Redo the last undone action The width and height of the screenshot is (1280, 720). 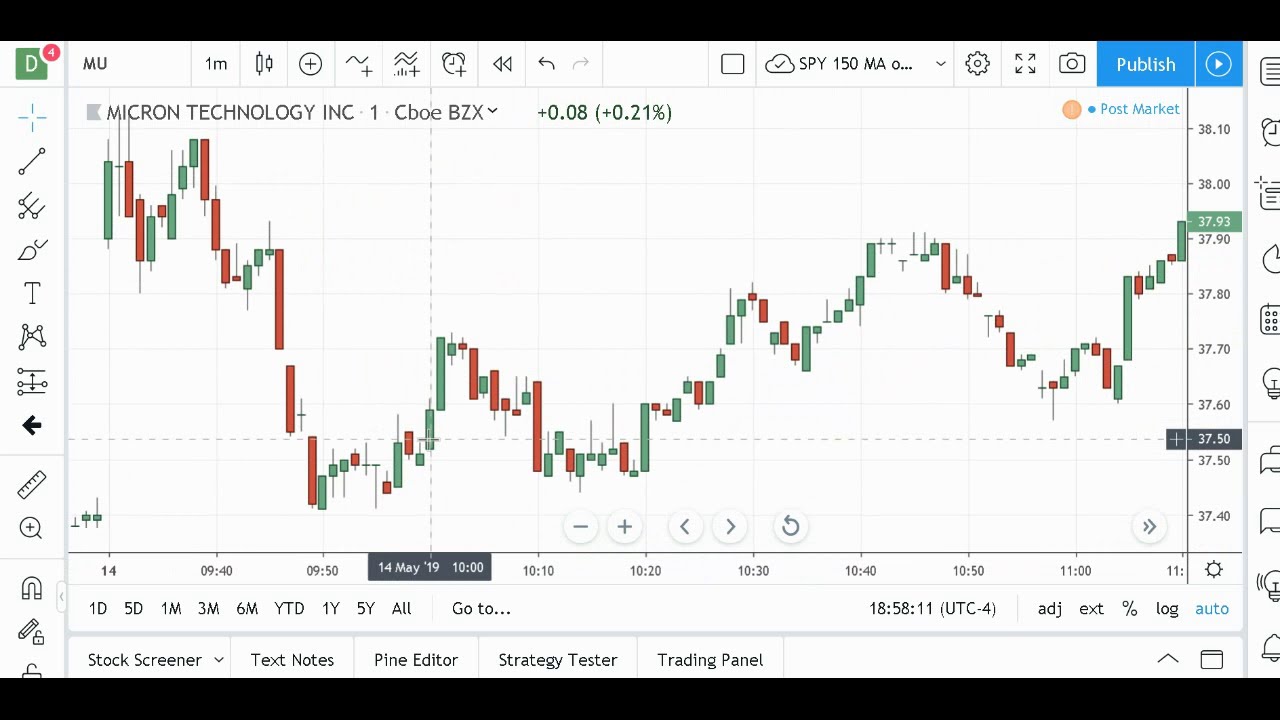pyautogui.click(x=581, y=64)
